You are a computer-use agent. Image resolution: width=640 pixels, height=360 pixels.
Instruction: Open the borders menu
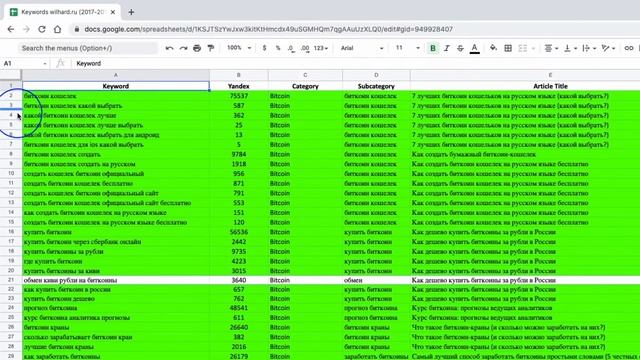pos(508,48)
